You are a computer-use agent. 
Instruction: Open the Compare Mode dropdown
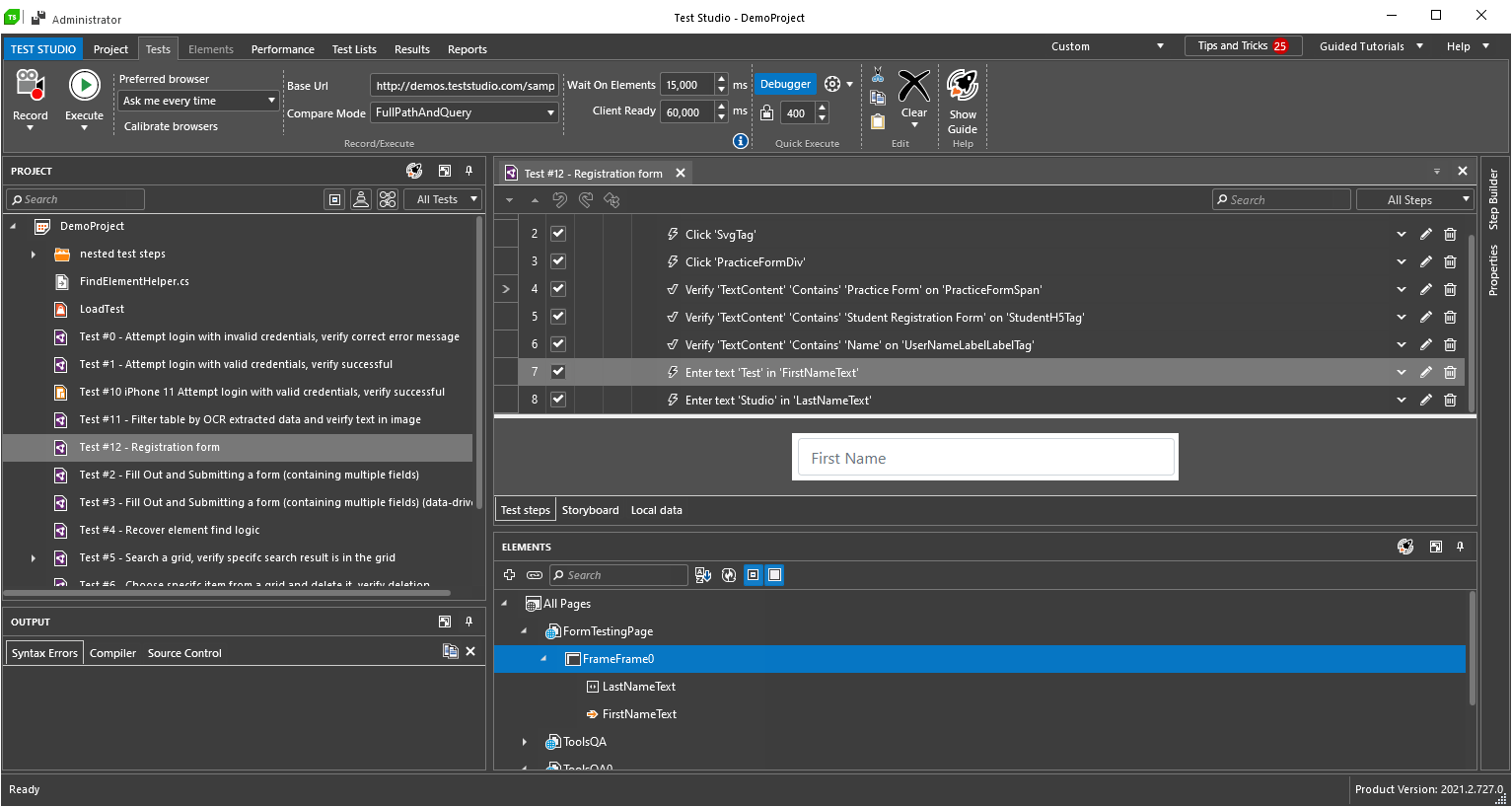[465, 112]
